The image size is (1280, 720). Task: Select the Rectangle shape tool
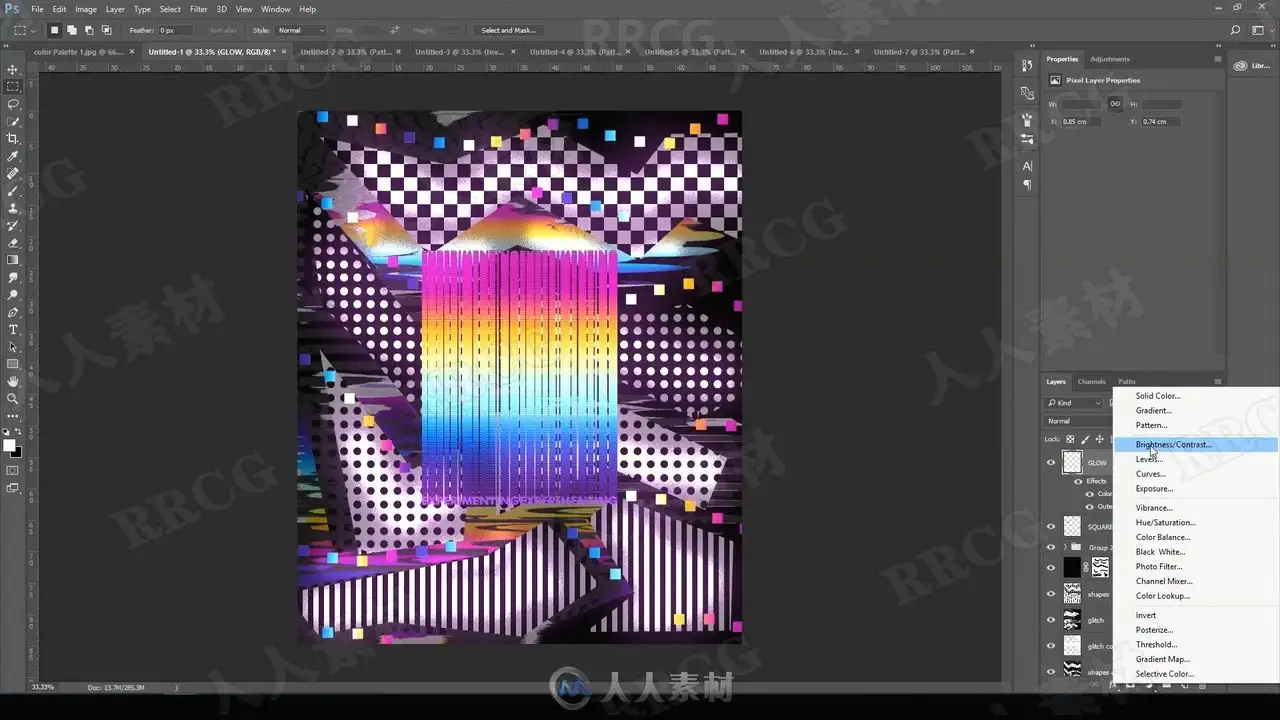point(13,364)
